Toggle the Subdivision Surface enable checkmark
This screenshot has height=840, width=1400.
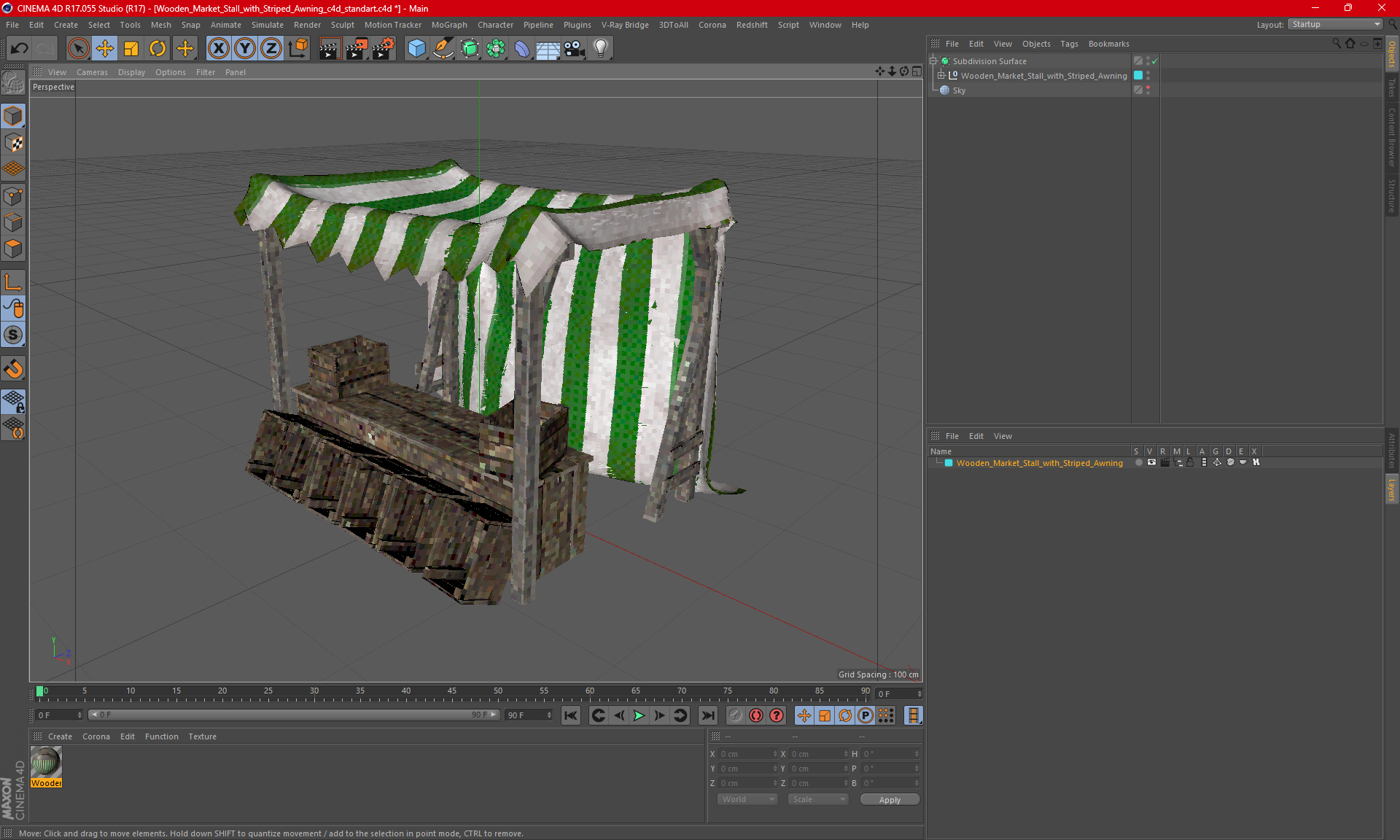coord(1154,61)
